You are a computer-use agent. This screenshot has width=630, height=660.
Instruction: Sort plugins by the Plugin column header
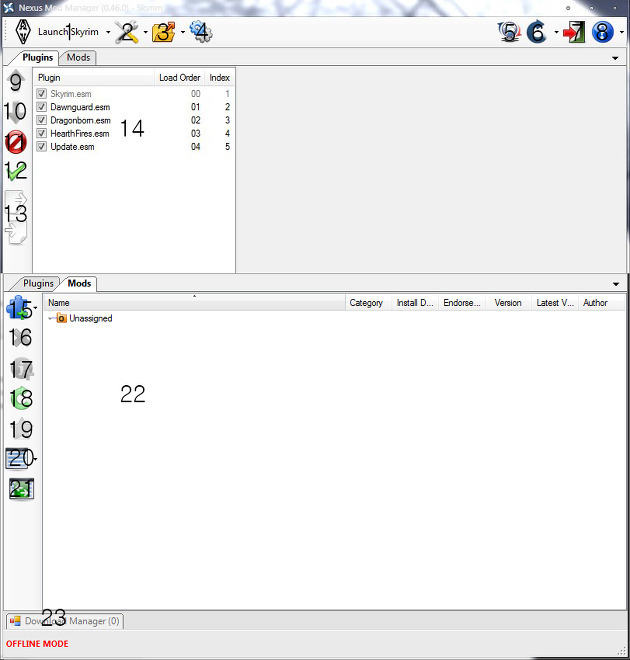(x=93, y=77)
